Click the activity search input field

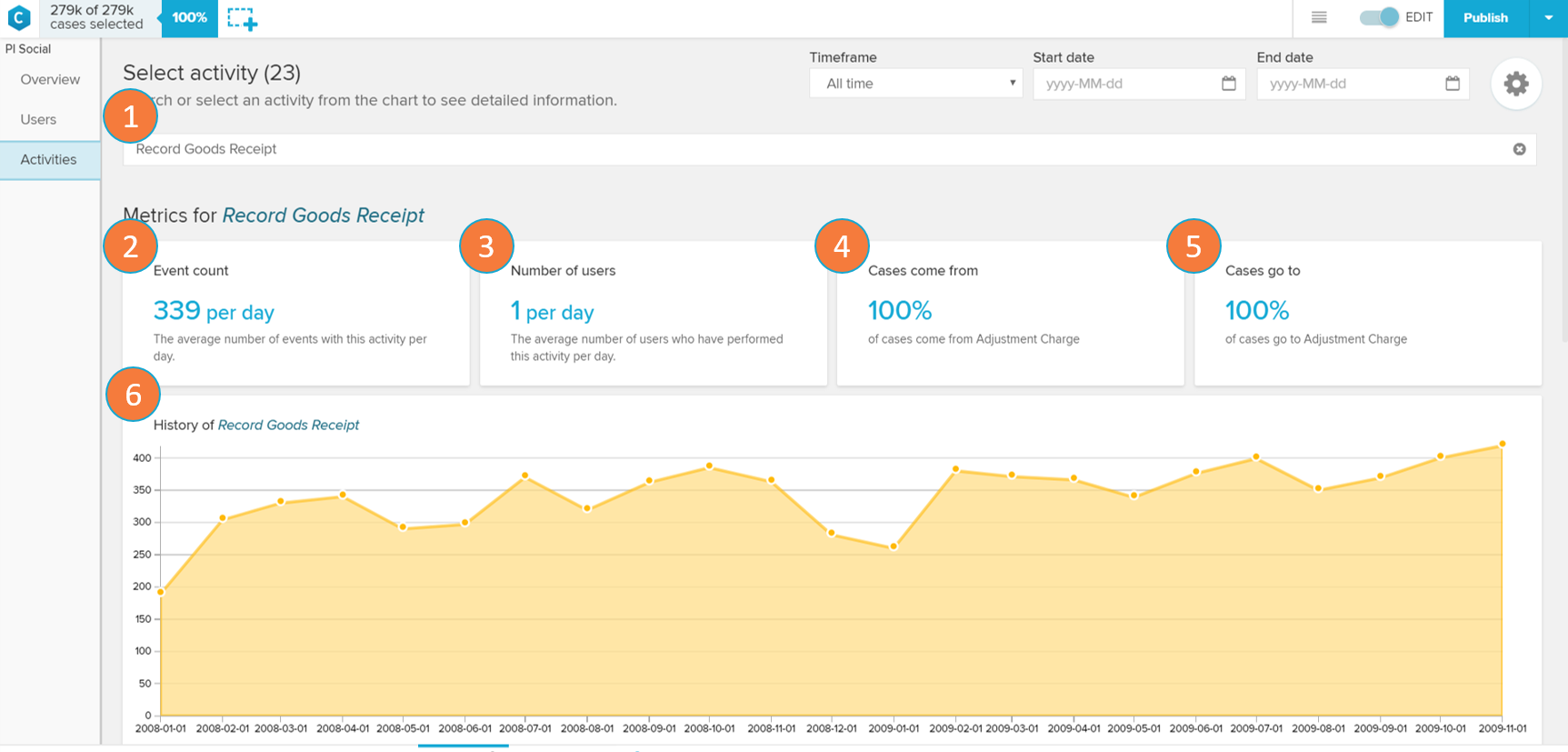click(x=818, y=149)
